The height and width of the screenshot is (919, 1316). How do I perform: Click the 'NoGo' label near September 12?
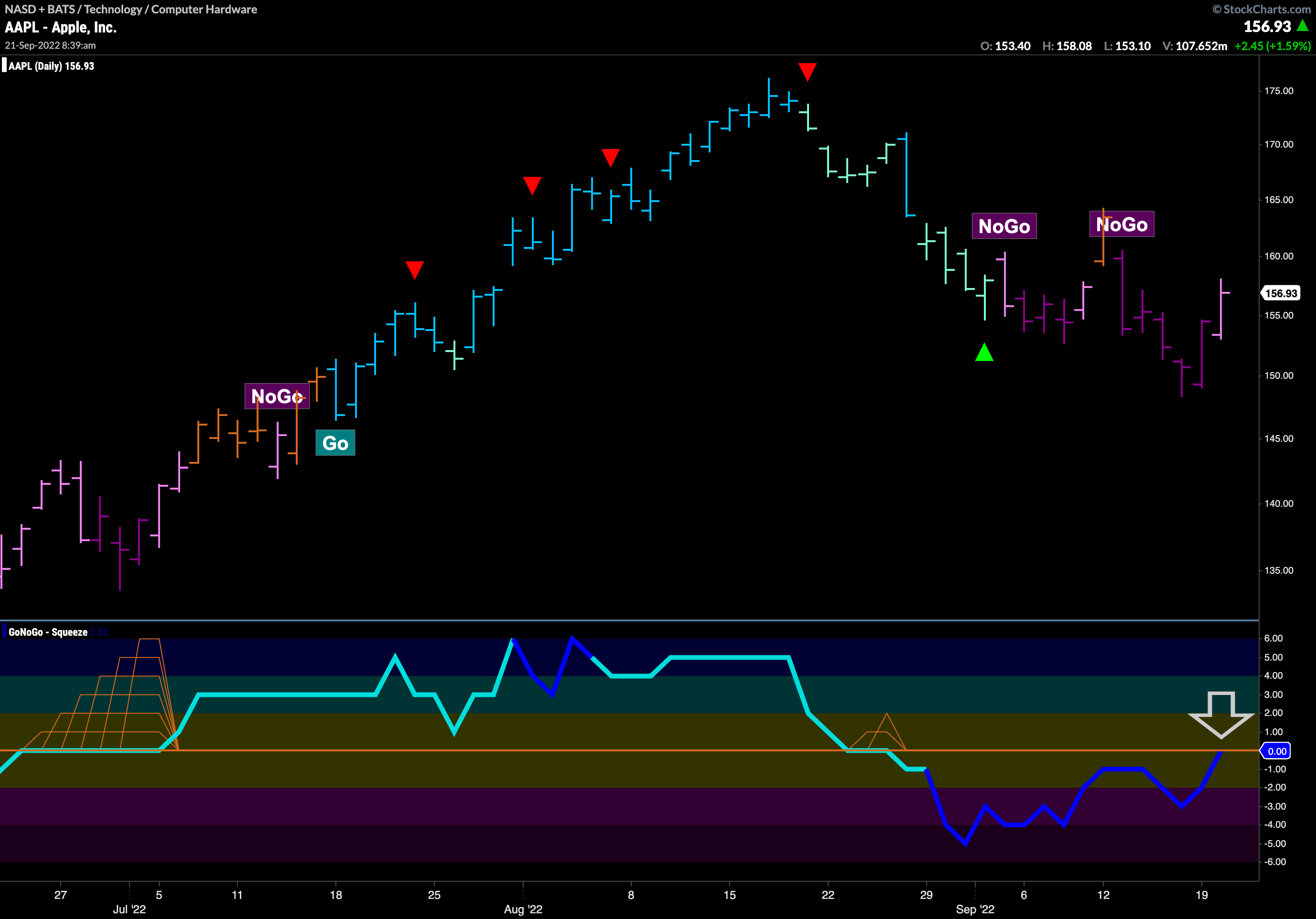click(1122, 224)
